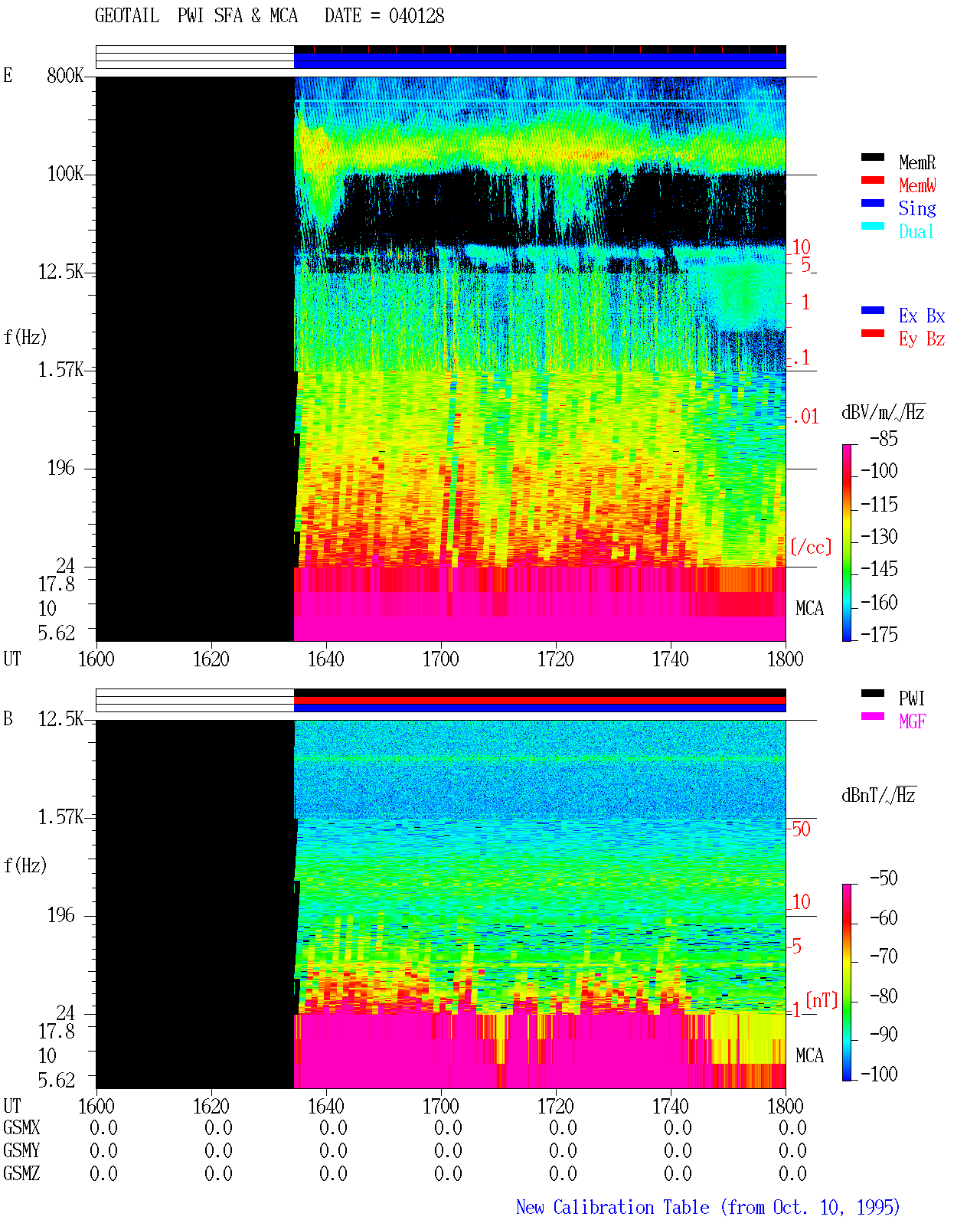Image resolution: width=980 pixels, height=1220 pixels.
Task: Click the '-175' color scale value
Action: (879, 634)
